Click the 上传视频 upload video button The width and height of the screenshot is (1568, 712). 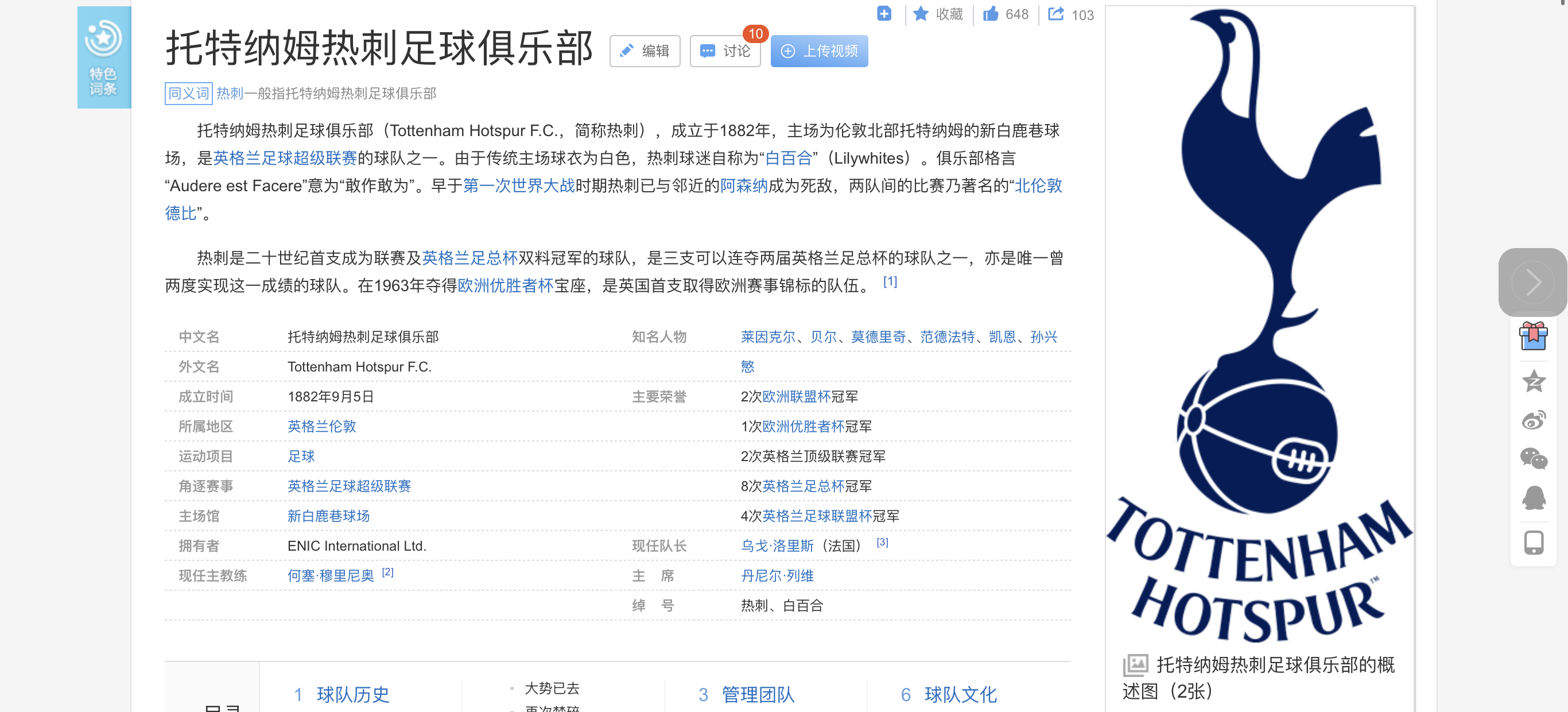click(818, 51)
